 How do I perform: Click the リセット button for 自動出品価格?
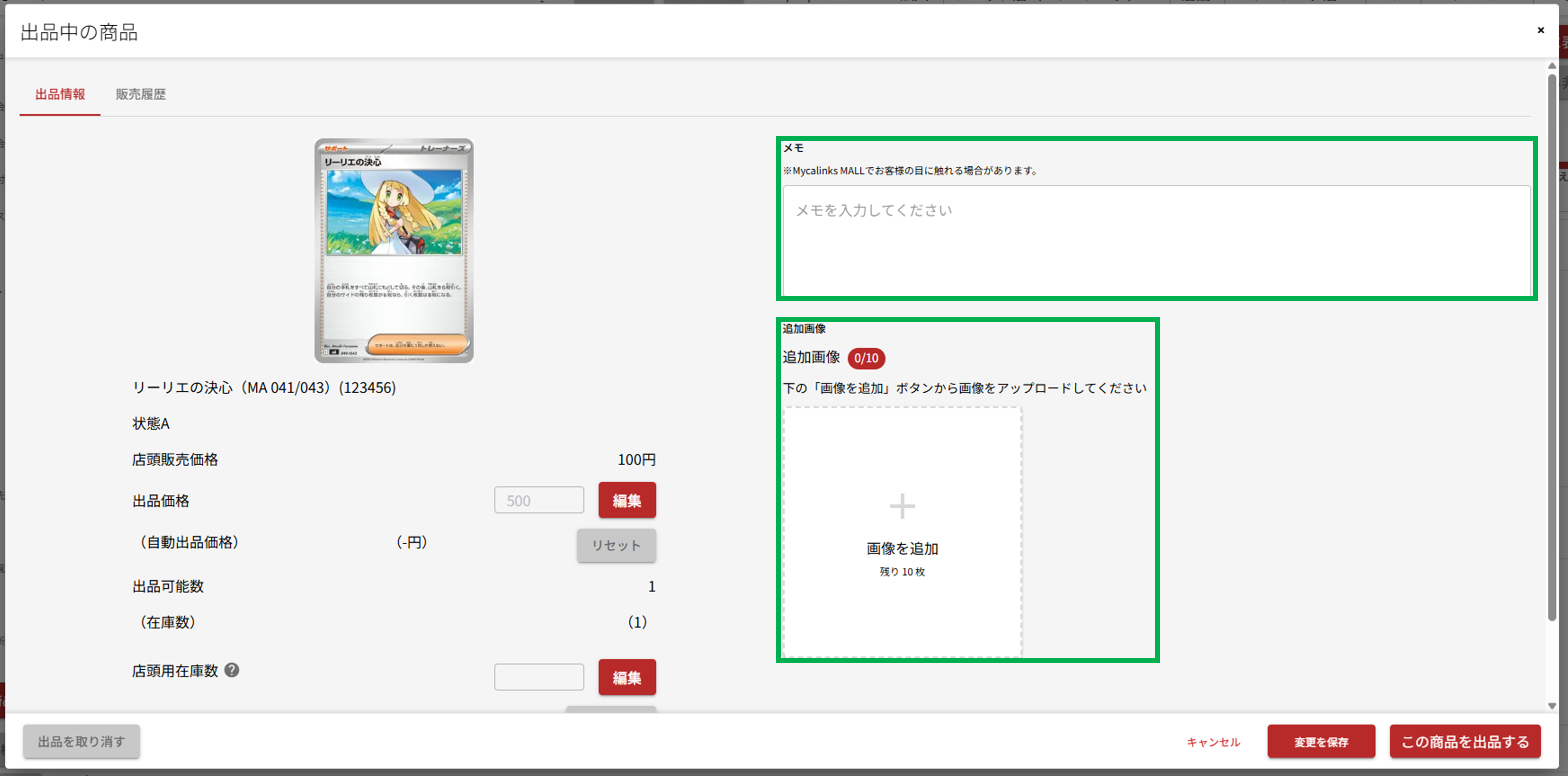[x=616, y=545]
